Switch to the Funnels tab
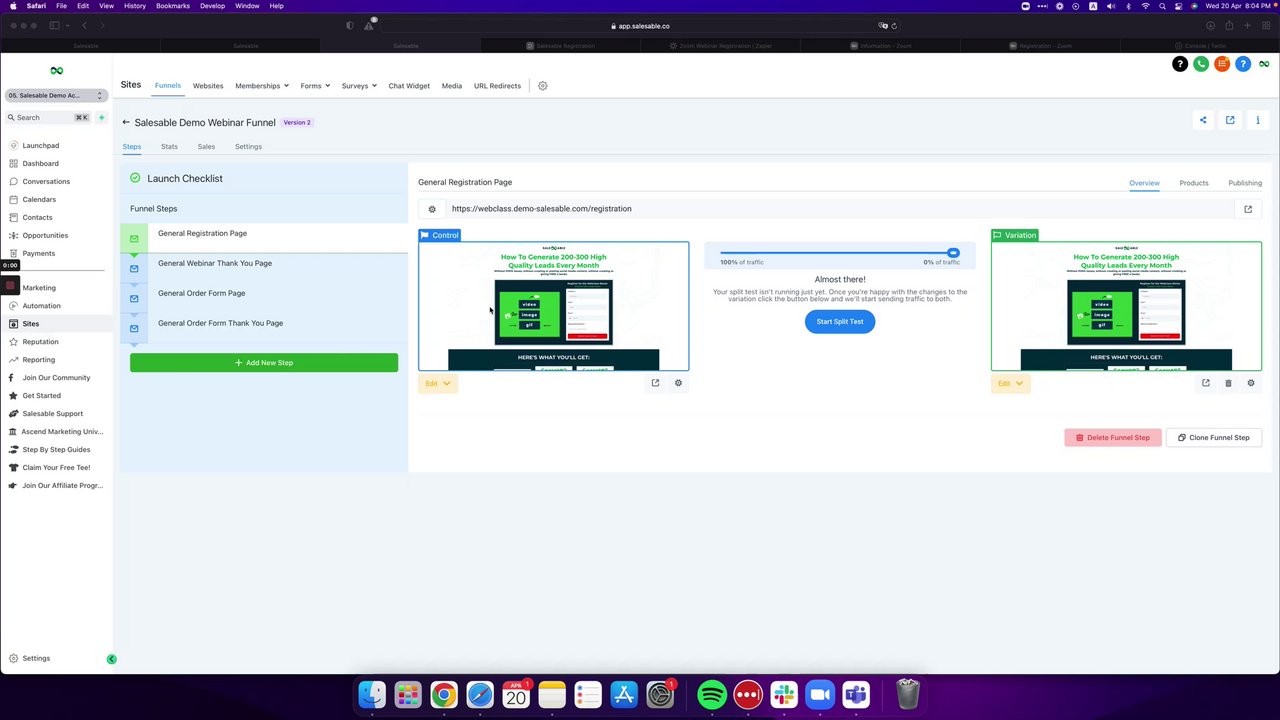1280x720 pixels. (168, 86)
